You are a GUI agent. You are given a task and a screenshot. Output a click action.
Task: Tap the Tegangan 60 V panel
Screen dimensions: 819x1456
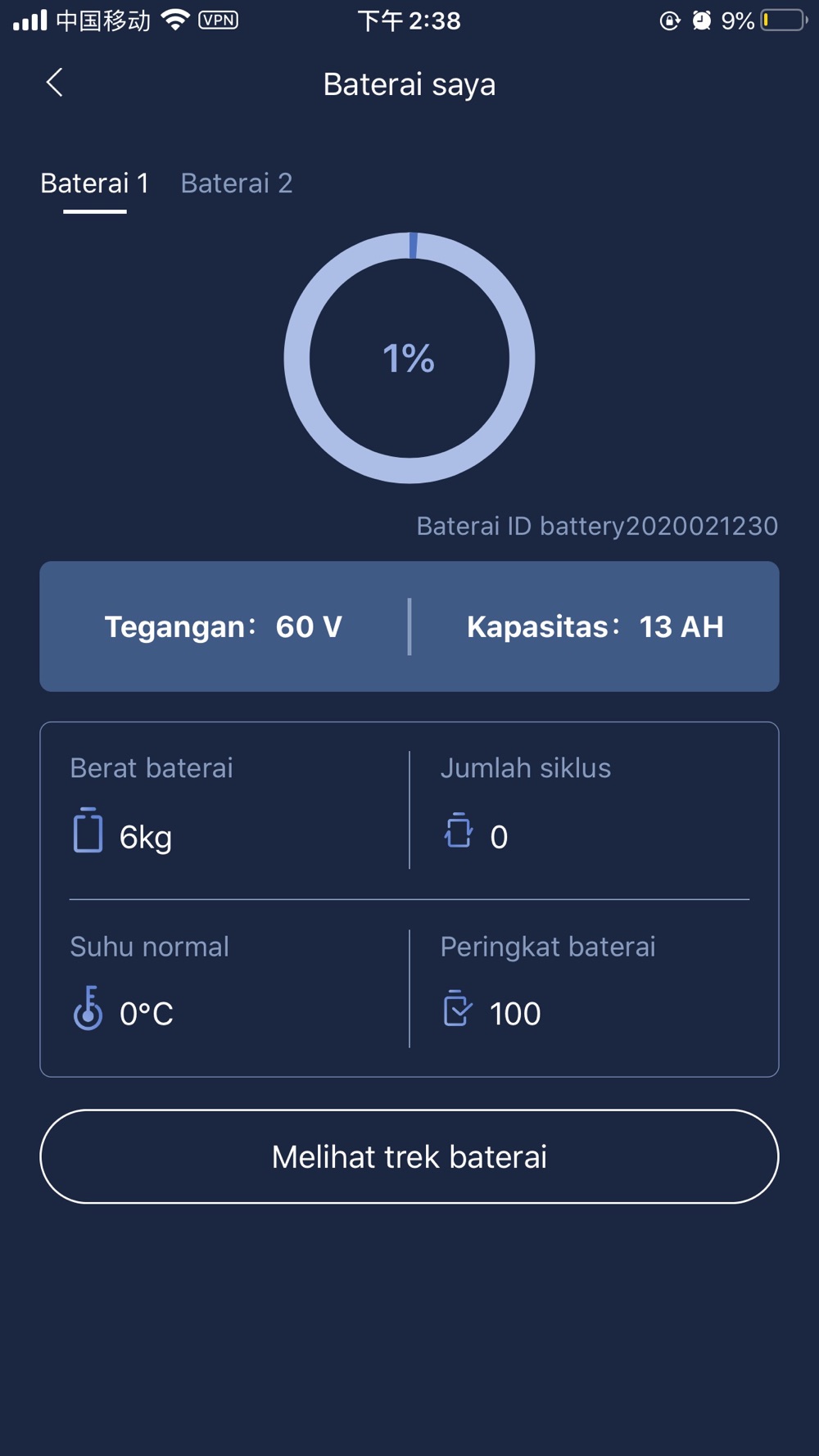tap(224, 626)
